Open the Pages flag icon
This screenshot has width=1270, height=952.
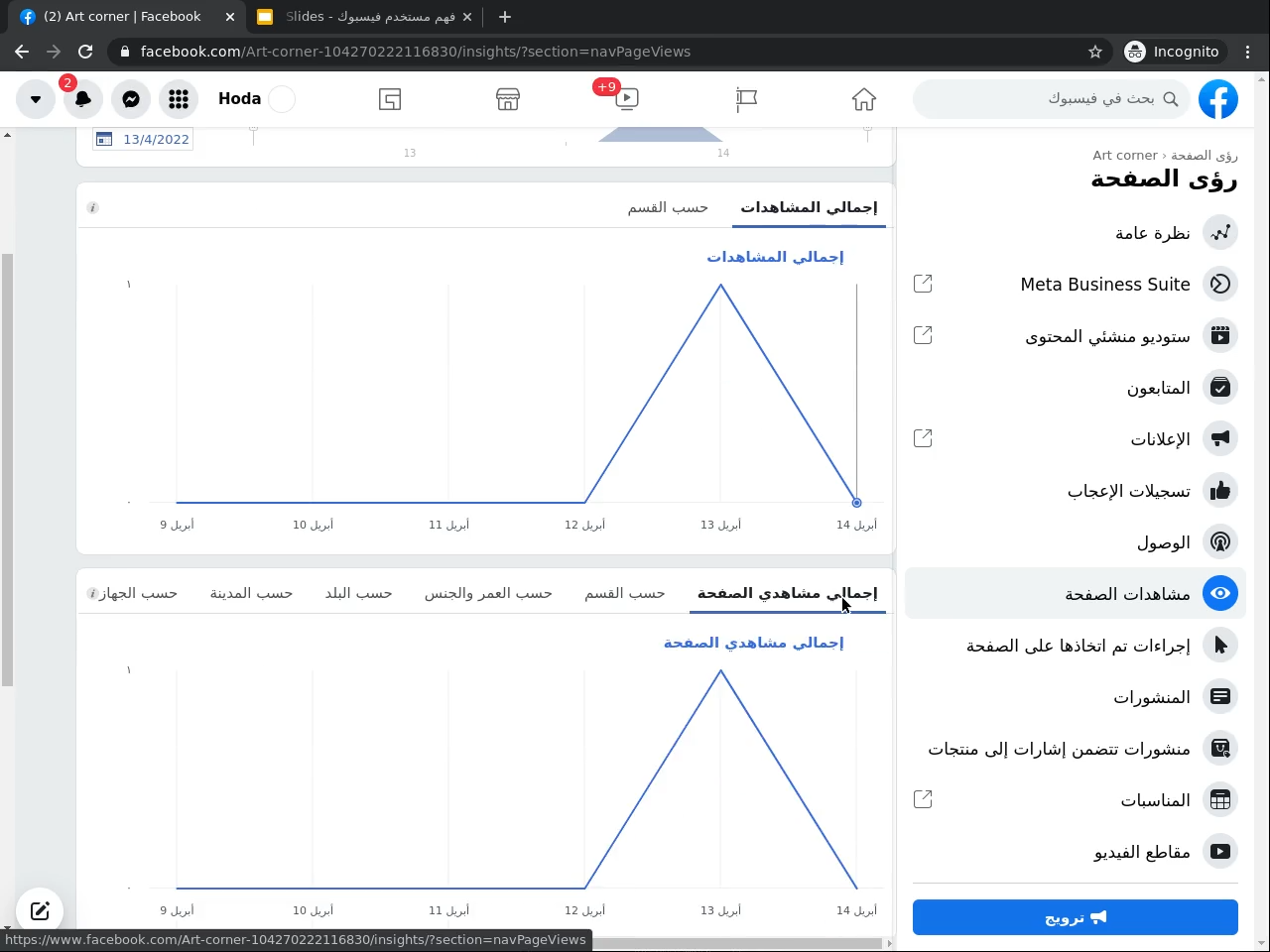tap(746, 99)
